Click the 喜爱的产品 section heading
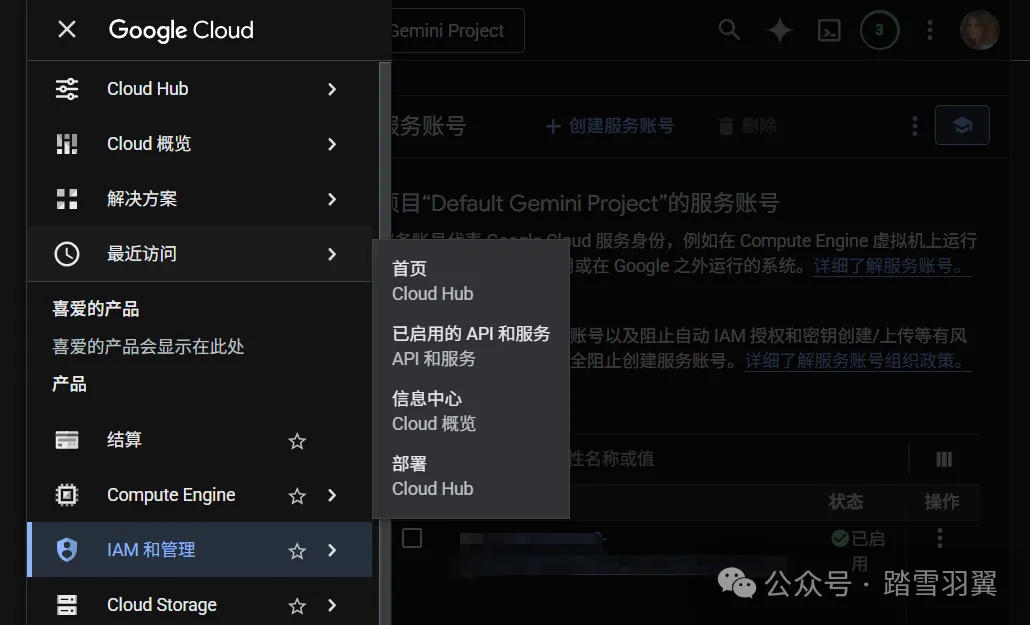 coord(96,309)
